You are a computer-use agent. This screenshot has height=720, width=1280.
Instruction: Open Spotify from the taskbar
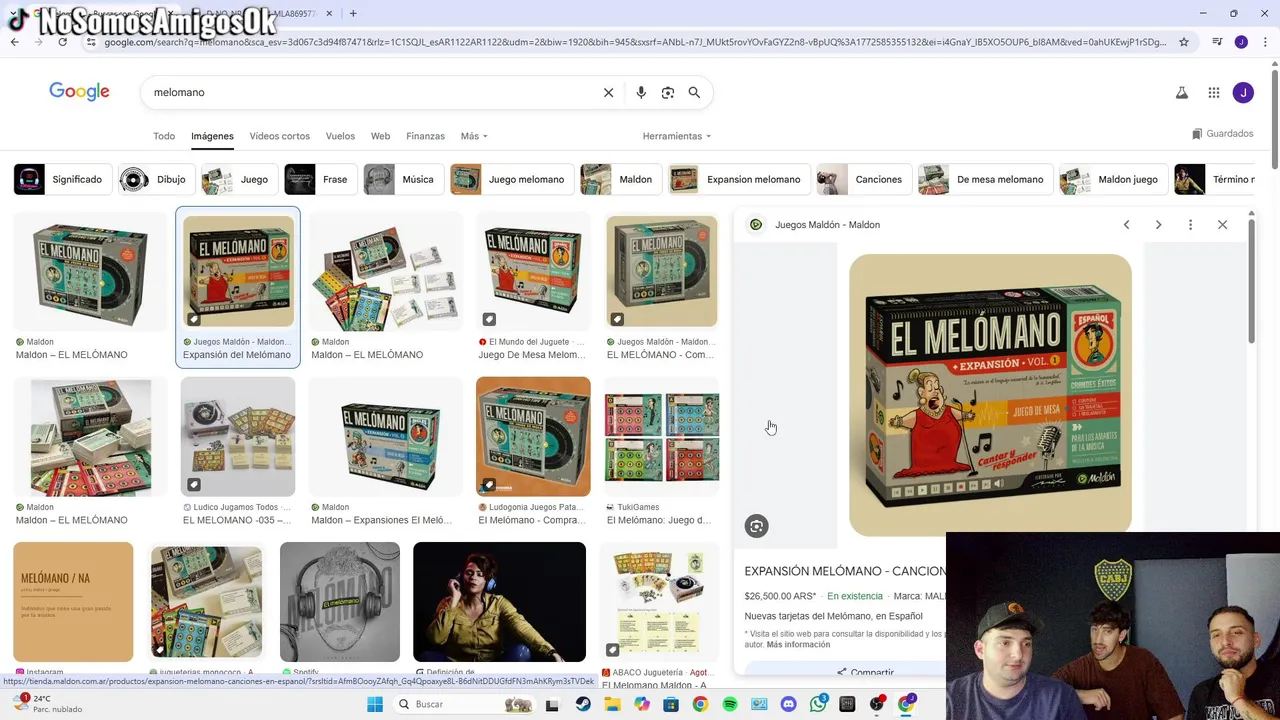pyautogui.click(x=730, y=704)
